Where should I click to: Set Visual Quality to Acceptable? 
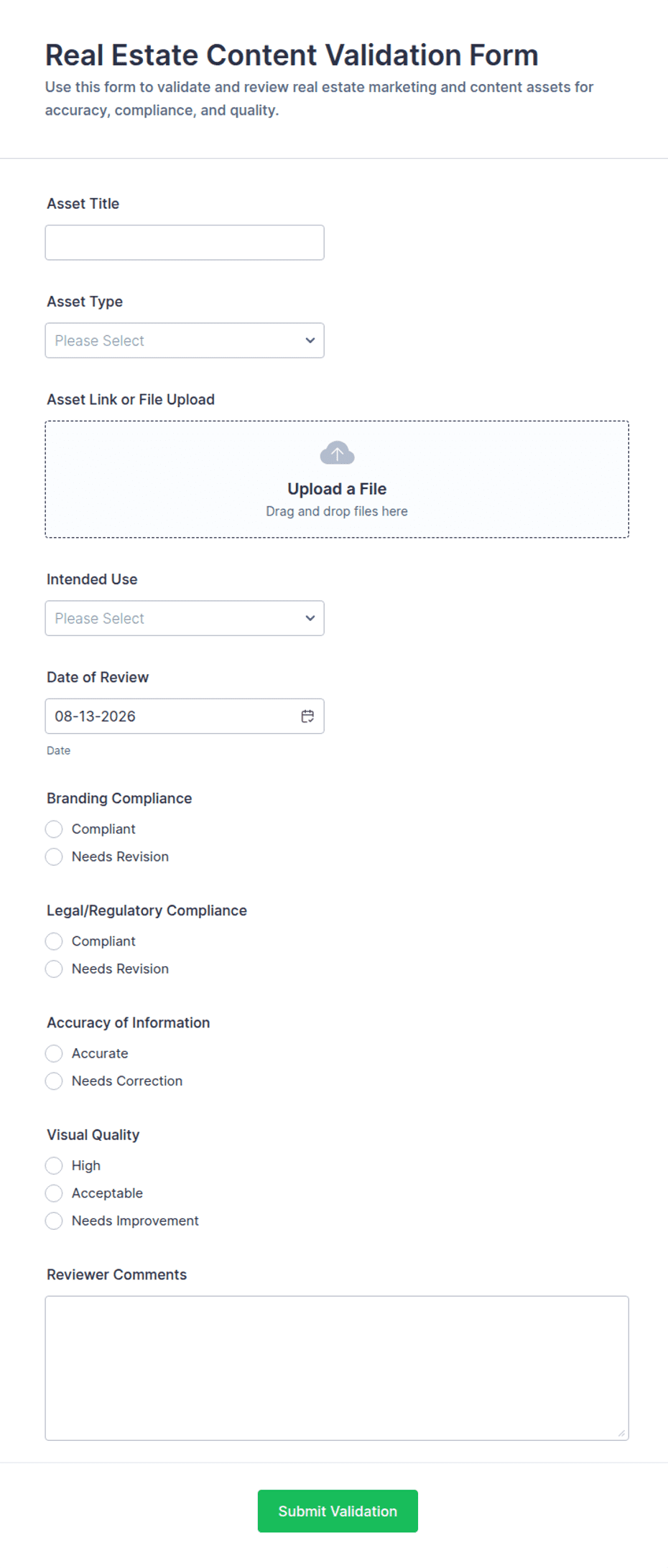(x=54, y=1193)
